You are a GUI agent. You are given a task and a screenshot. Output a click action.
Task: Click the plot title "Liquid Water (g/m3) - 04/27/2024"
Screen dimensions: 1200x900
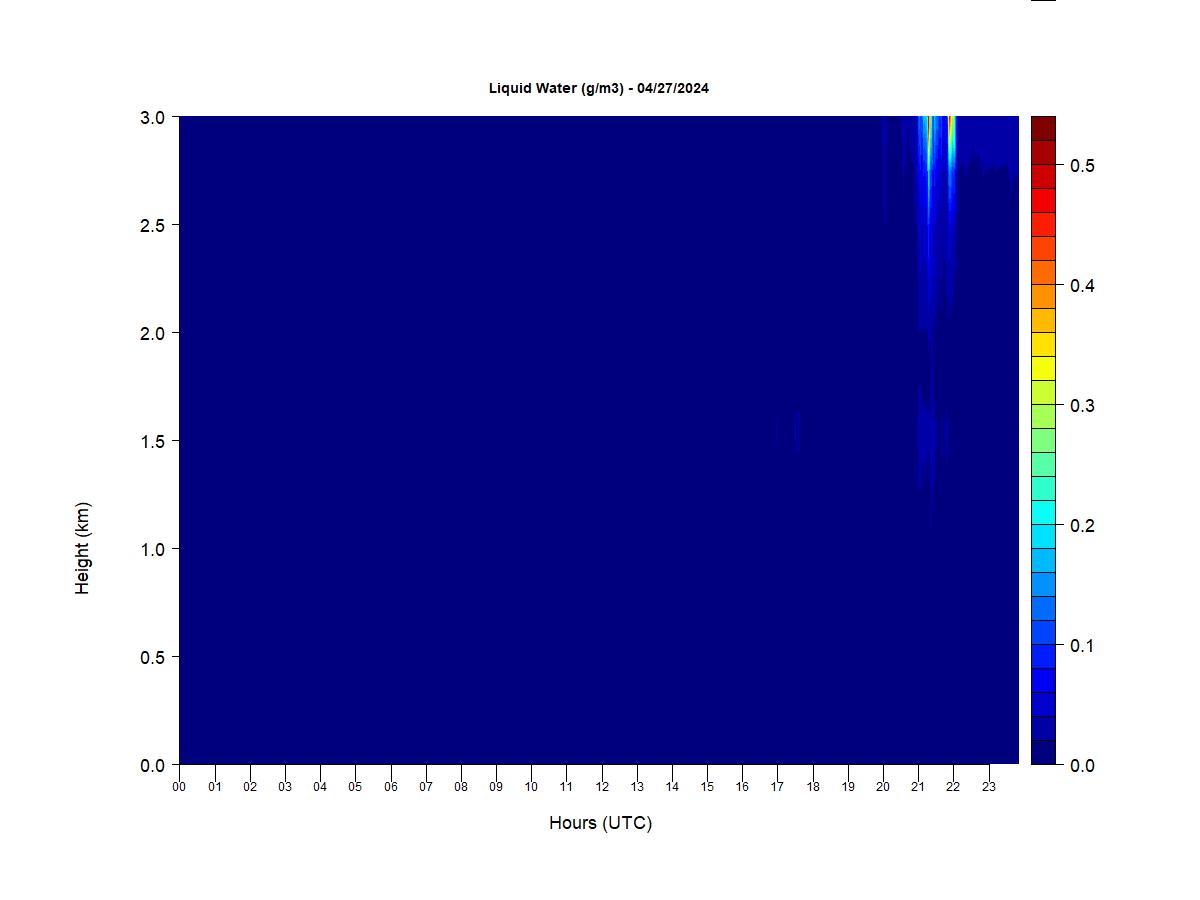click(599, 88)
